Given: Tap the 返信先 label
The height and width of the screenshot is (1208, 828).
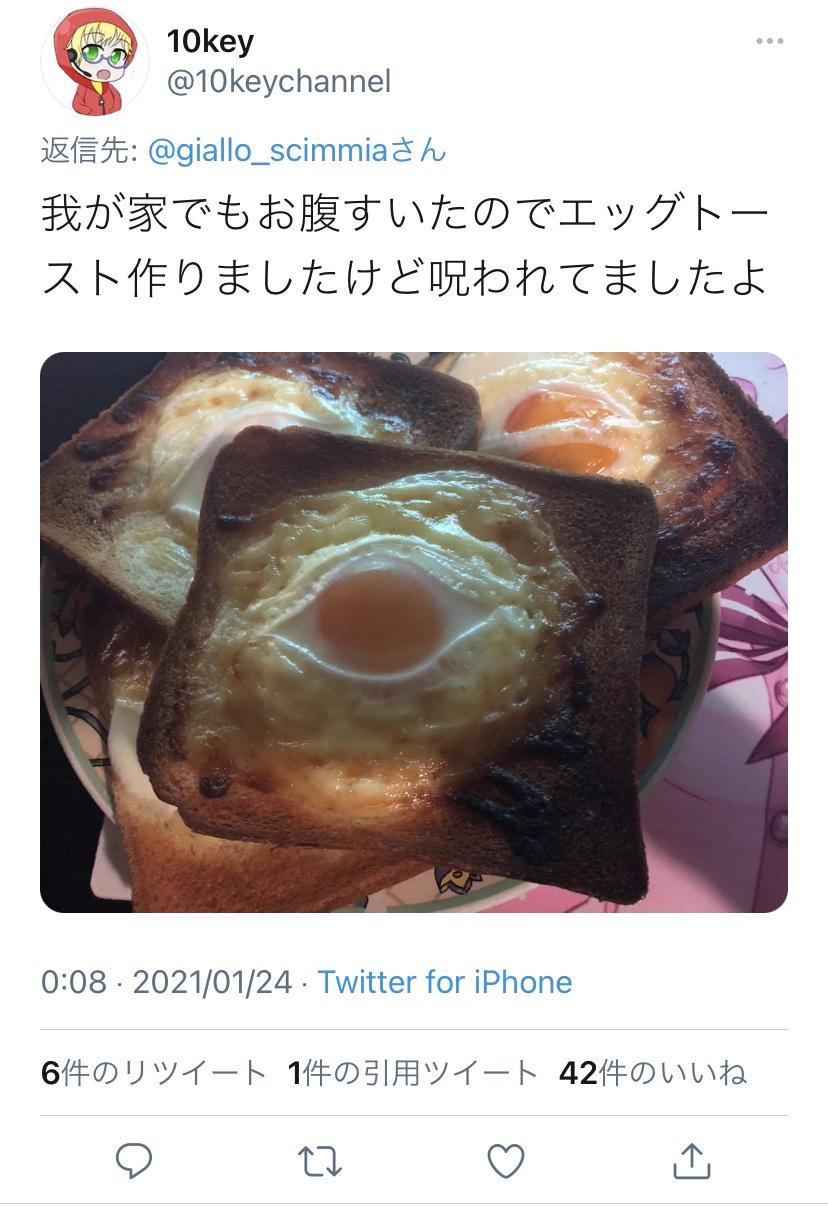Looking at the screenshot, I should click(x=89, y=151).
